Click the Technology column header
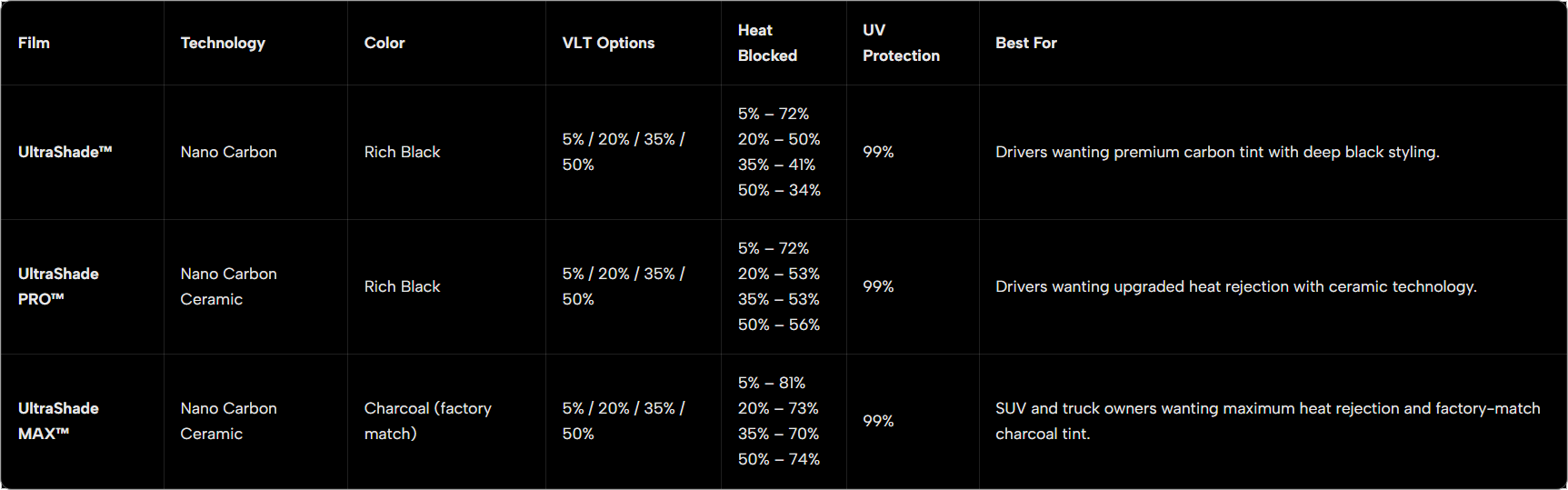 (223, 43)
